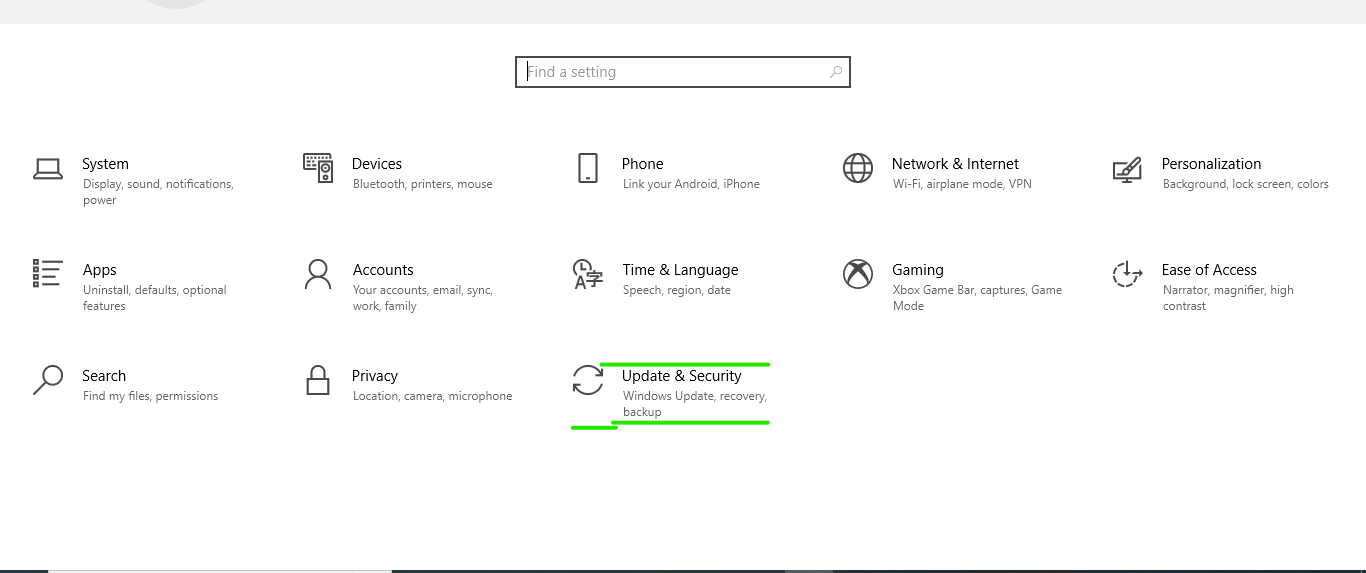The height and width of the screenshot is (573, 1366).
Task: Click 'Bluetooth, printers, mouse' description
Action: [x=423, y=184]
